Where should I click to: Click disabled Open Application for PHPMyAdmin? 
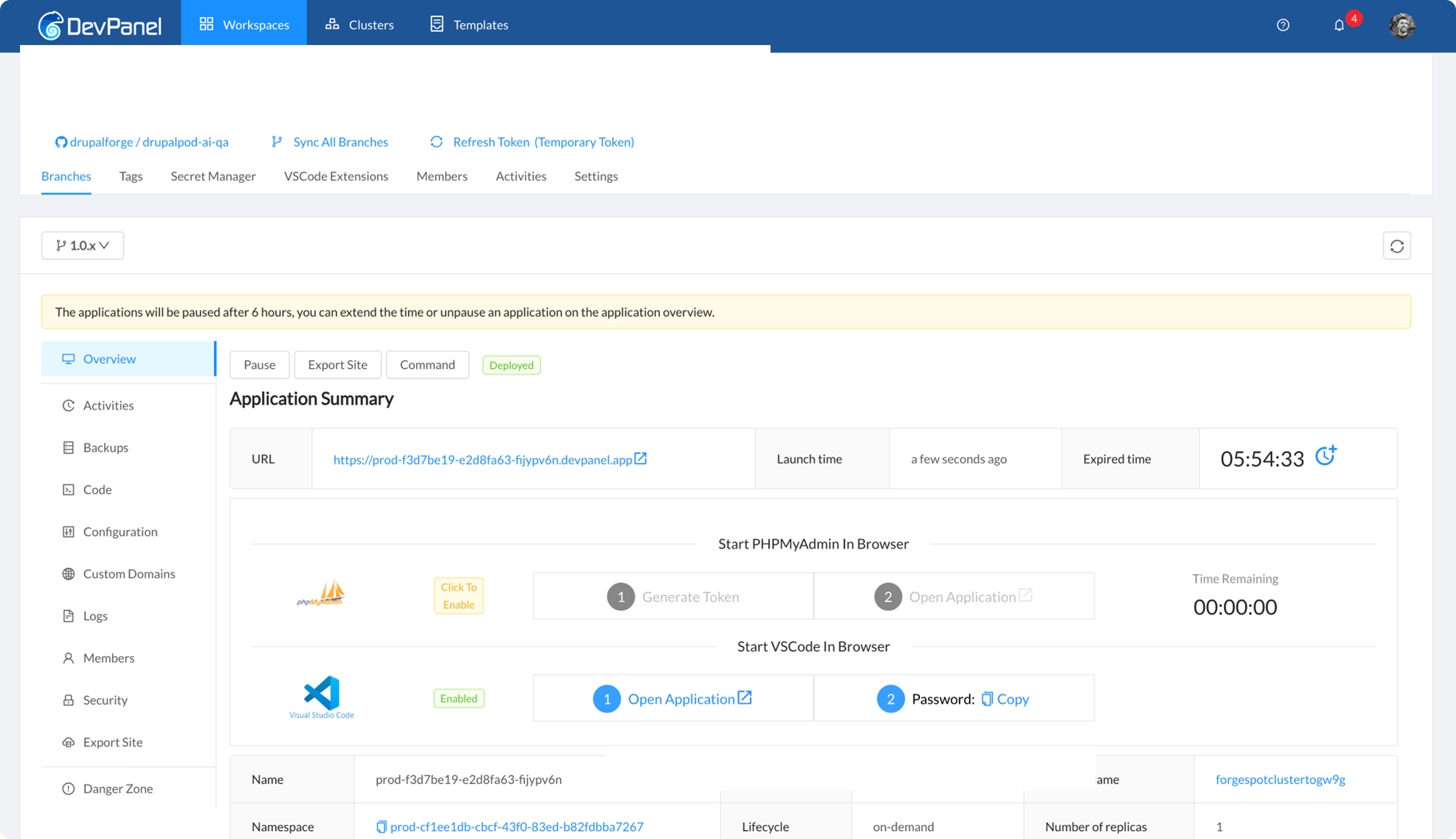pyautogui.click(x=954, y=596)
